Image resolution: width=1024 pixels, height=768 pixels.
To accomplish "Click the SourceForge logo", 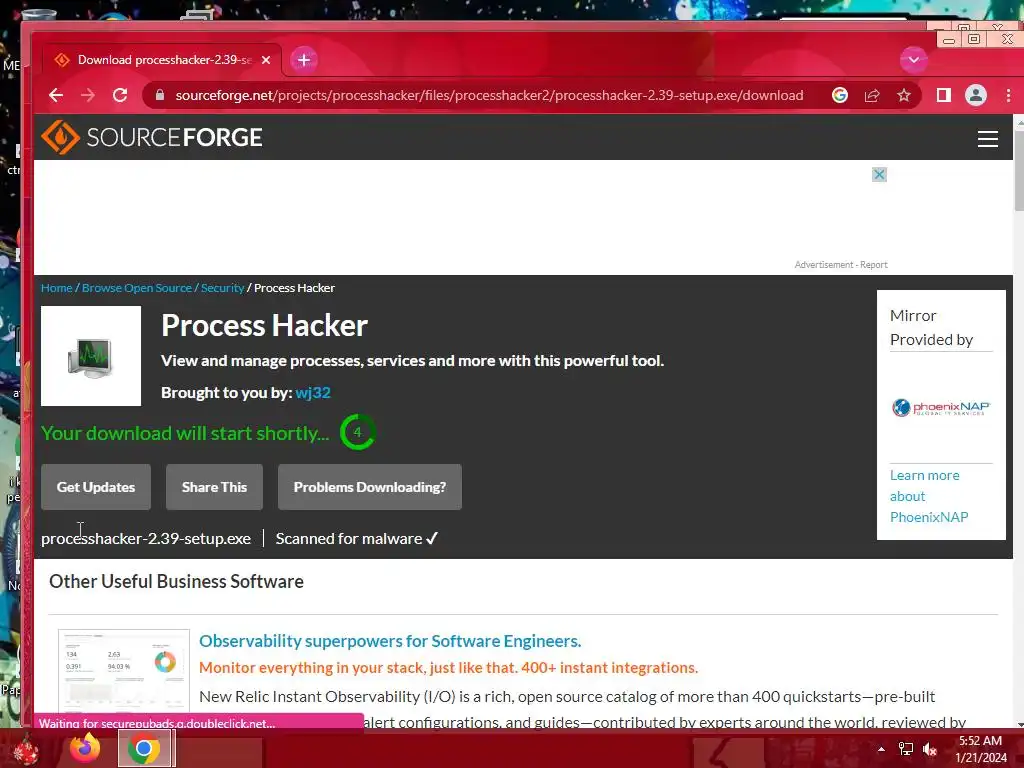I will 152,137.
